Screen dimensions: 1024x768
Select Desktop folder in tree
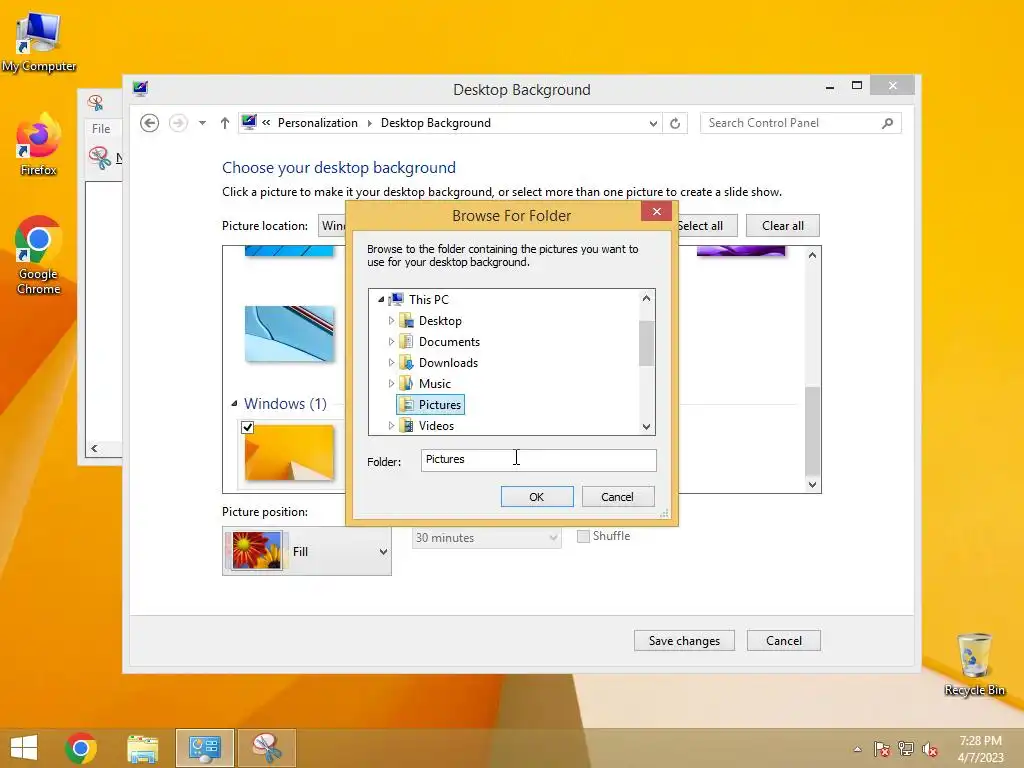pos(440,321)
